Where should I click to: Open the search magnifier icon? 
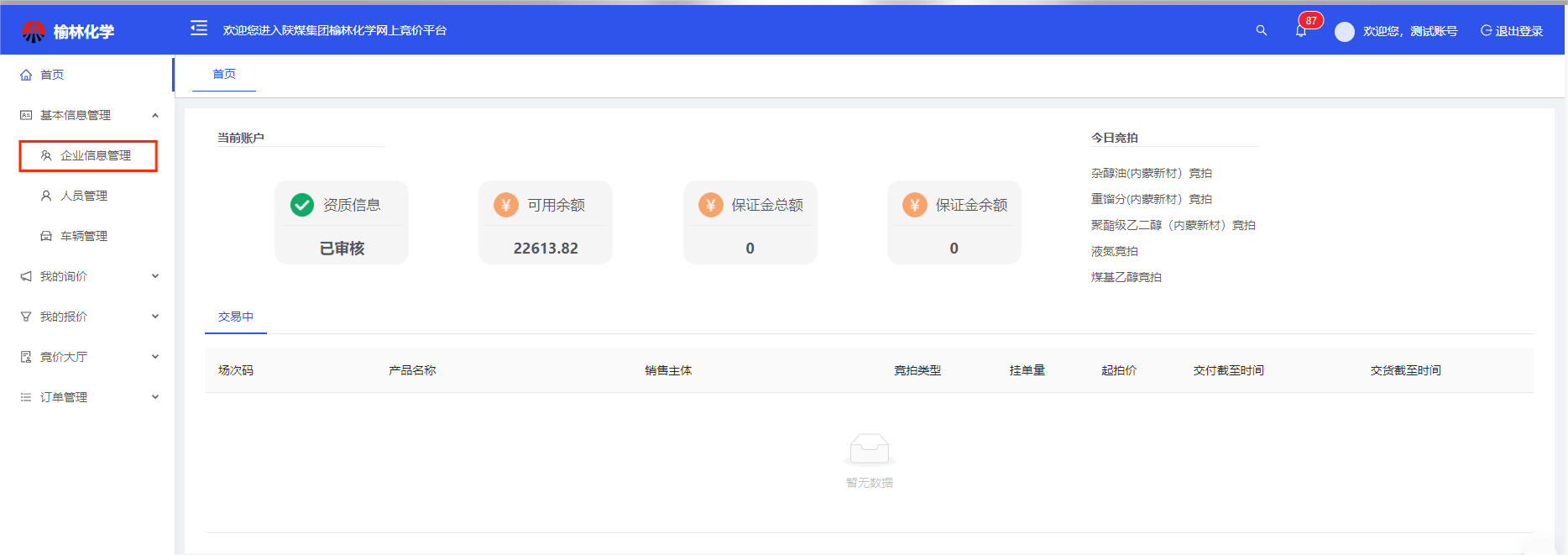[1261, 30]
